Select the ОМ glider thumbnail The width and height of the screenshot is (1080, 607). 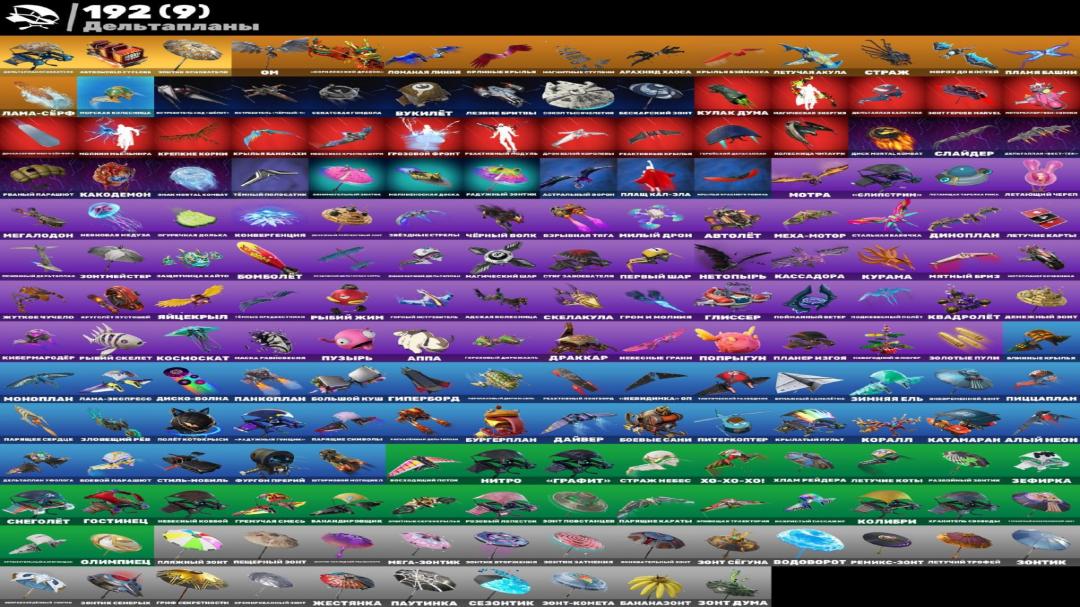click(x=270, y=56)
